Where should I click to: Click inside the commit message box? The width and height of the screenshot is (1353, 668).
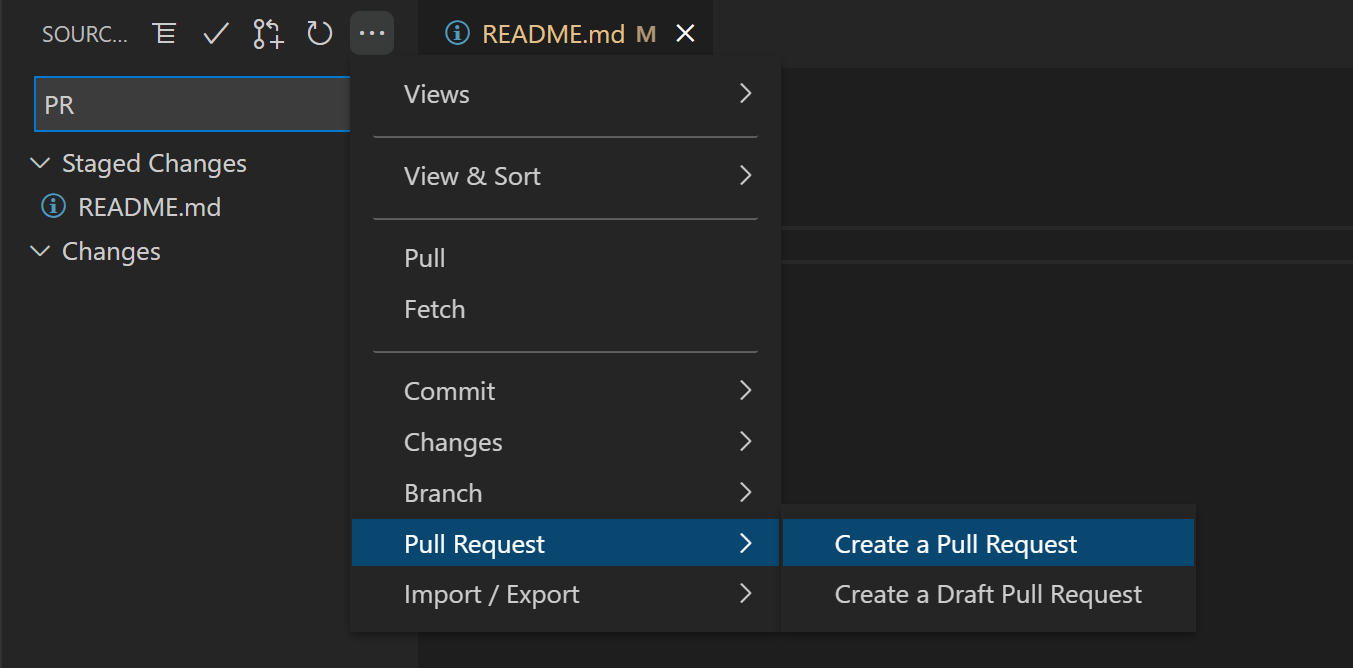(180, 103)
